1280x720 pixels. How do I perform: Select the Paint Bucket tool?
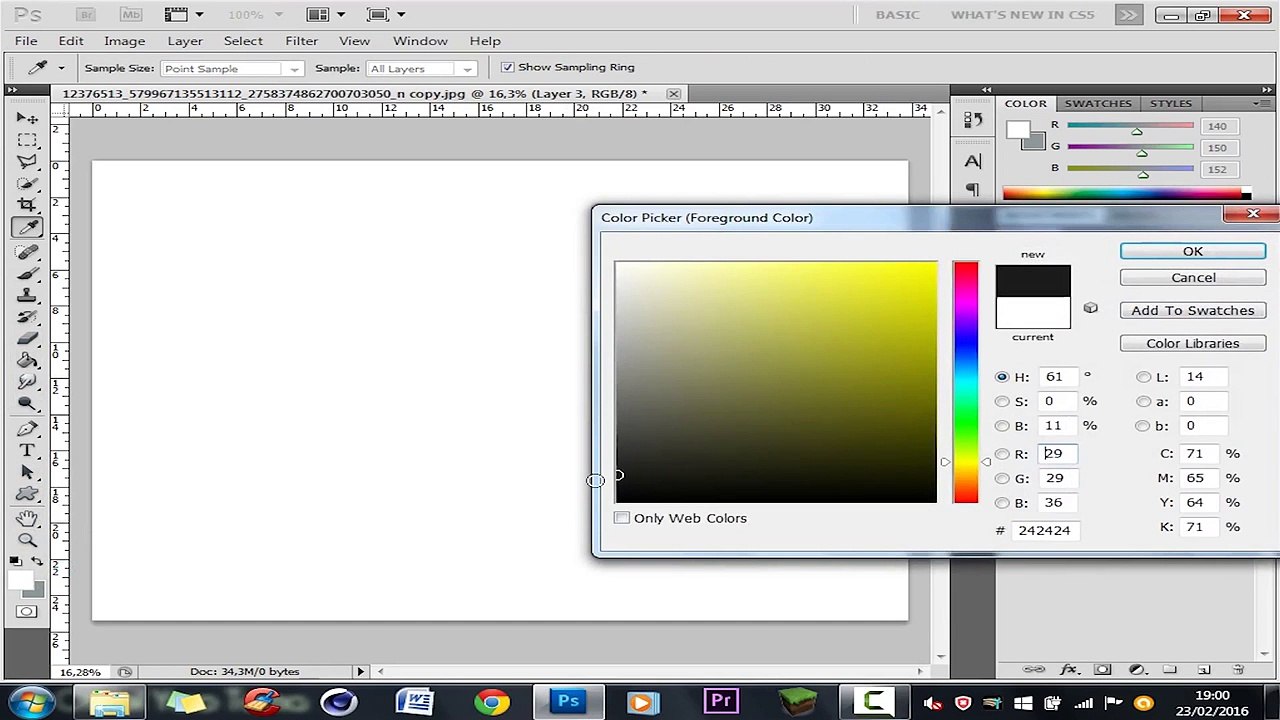[x=27, y=361]
